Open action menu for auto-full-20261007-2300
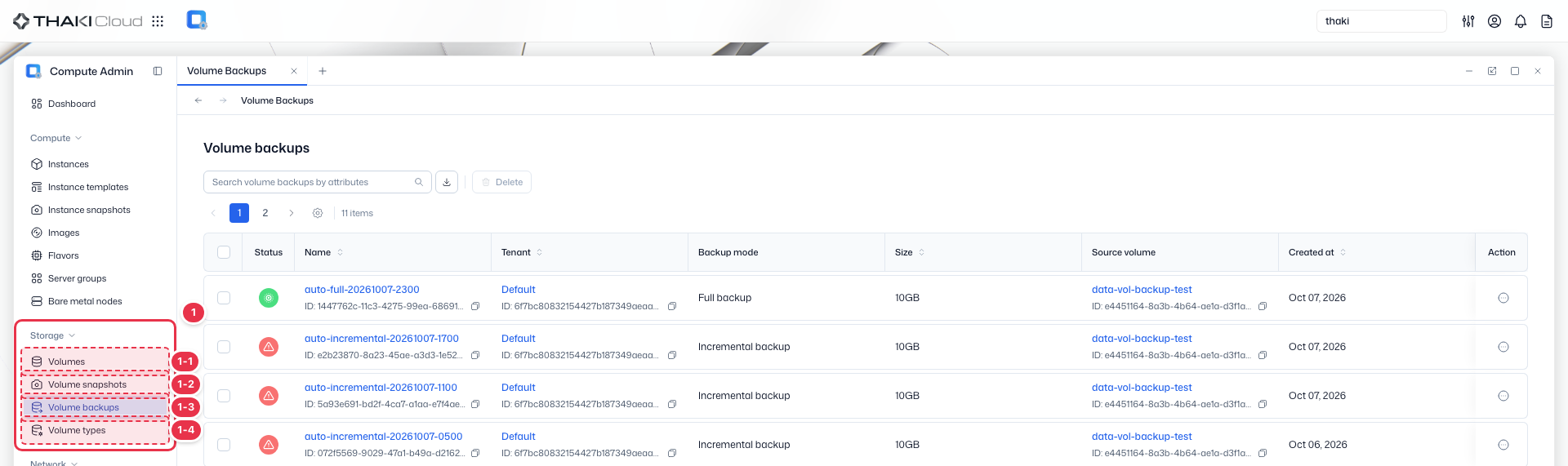This screenshot has width=1568, height=466. click(1503, 298)
